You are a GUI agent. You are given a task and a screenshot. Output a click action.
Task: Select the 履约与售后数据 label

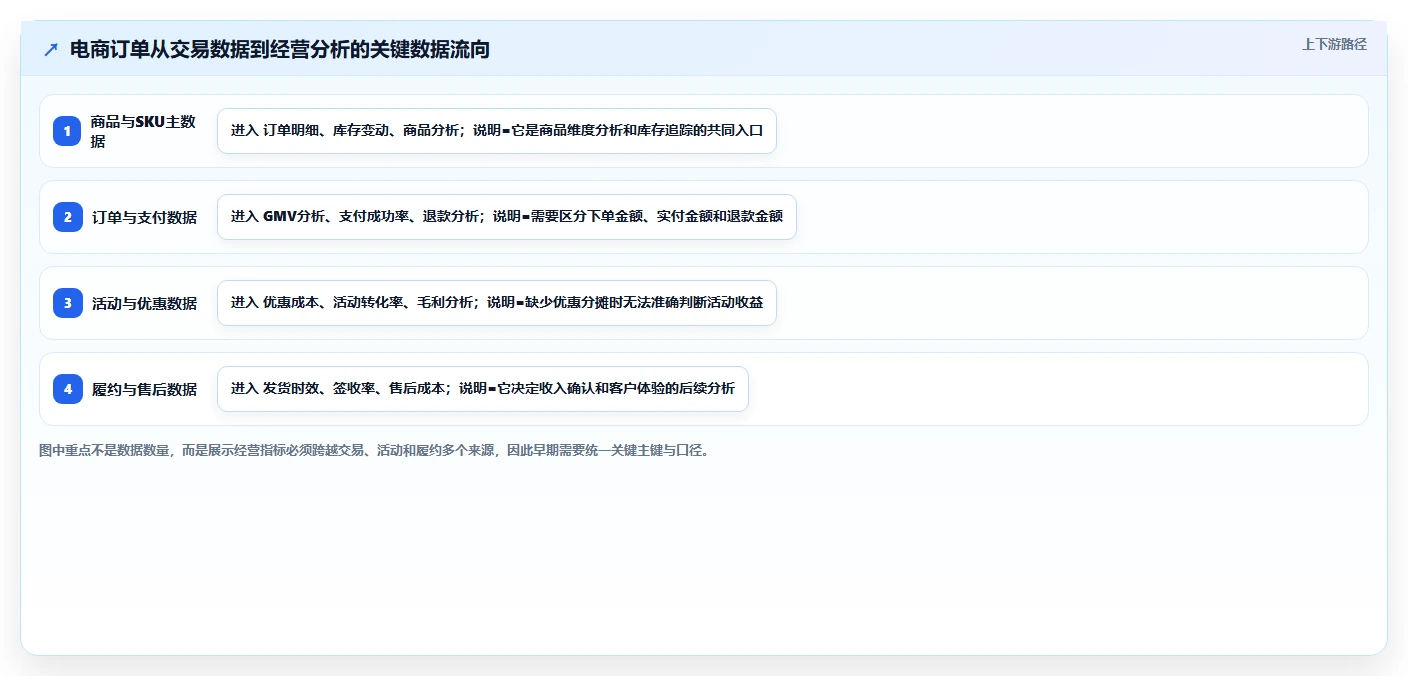144,389
